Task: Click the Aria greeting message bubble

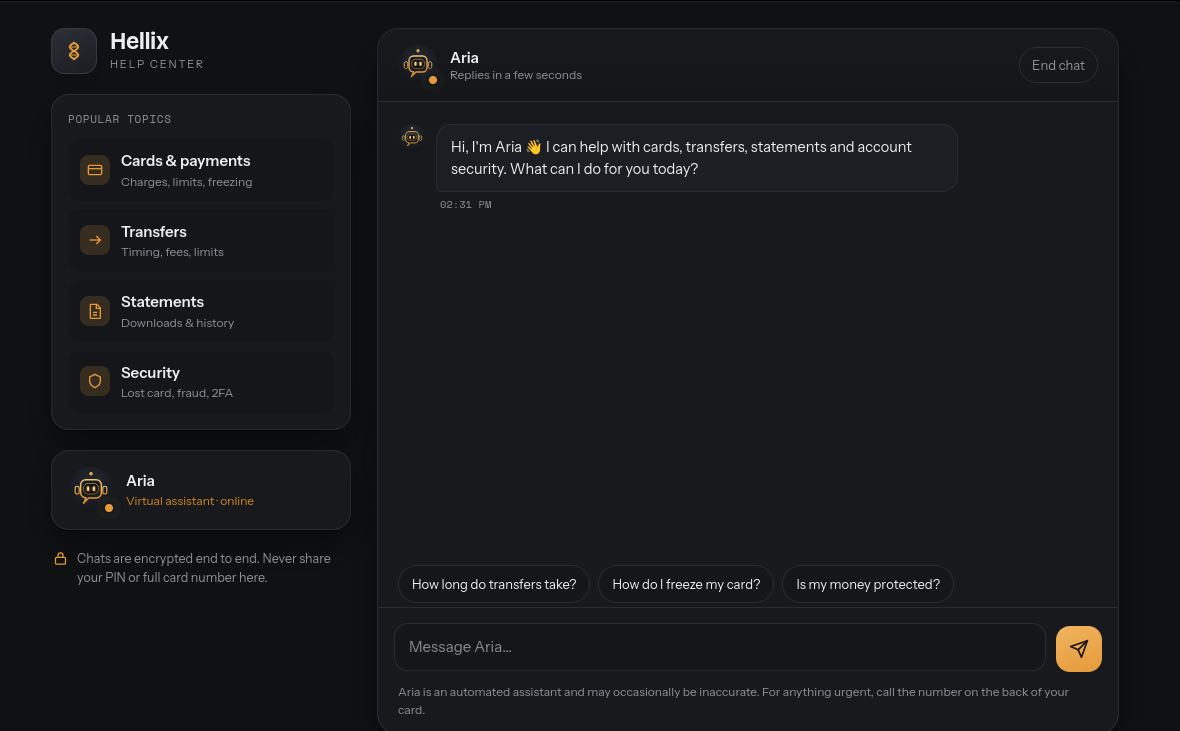Action: [x=696, y=158]
